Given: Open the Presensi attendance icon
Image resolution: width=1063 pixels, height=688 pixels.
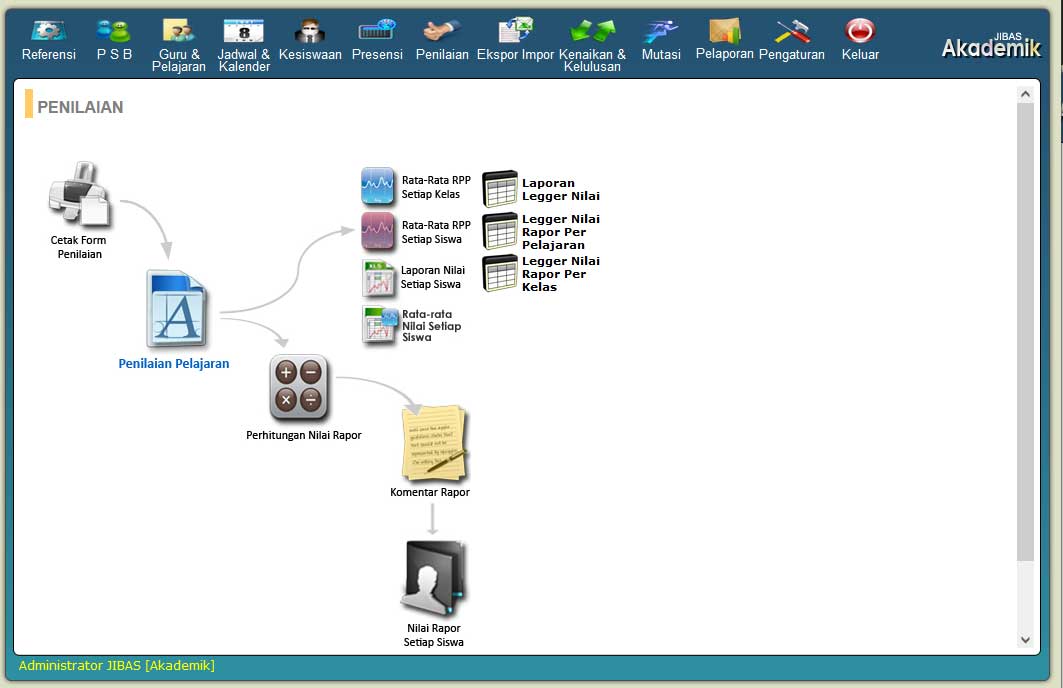Looking at the screenshot, I should tap(377, 31).
